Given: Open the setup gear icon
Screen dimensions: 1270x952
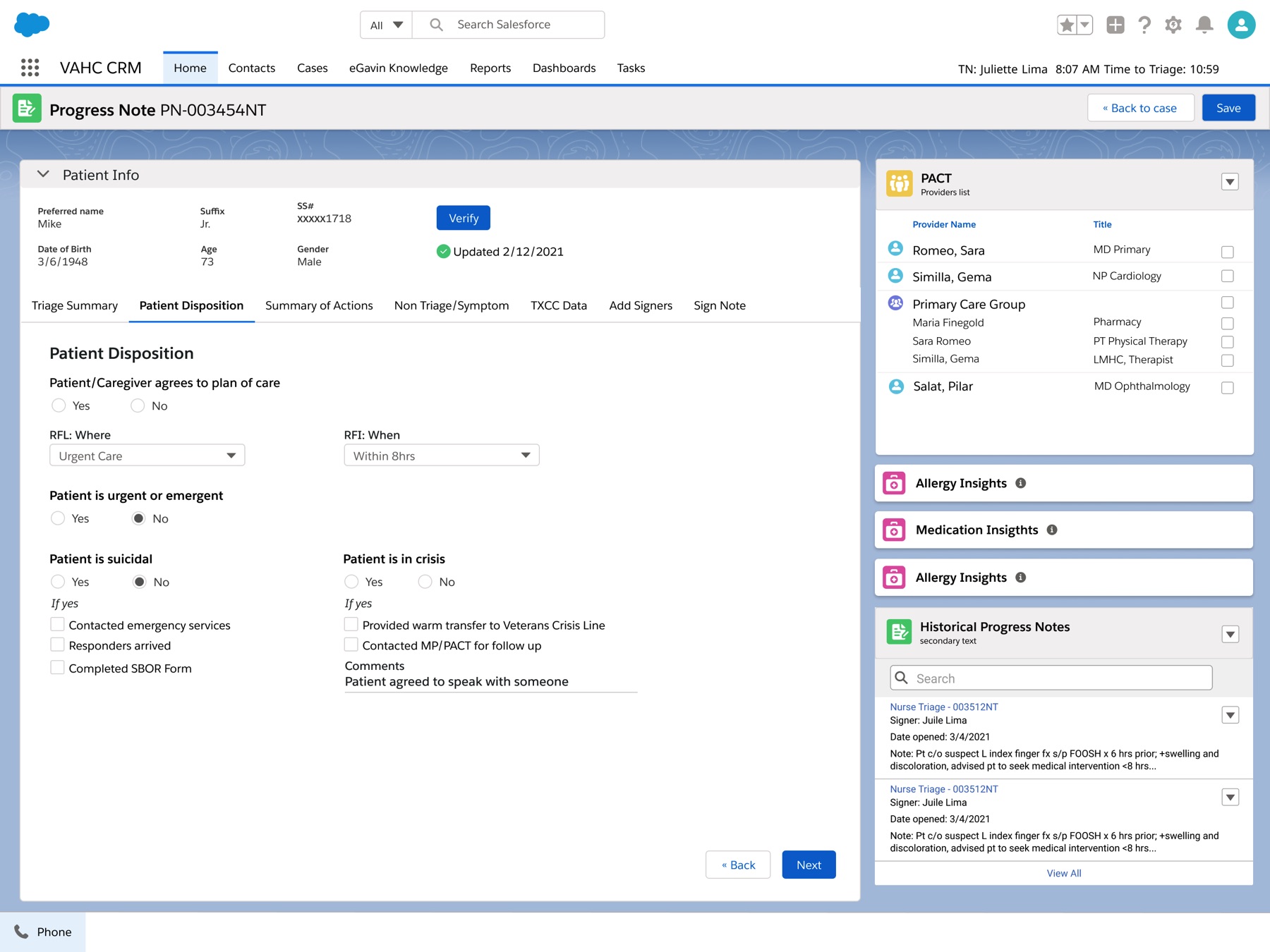Looking at the screenshot, I should (1173, 25).
